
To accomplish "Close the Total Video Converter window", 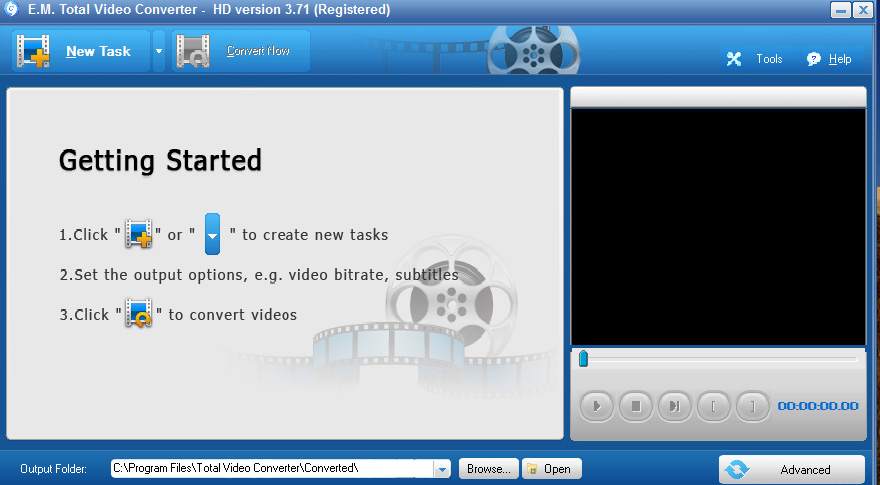I will [x=862, y=10].
